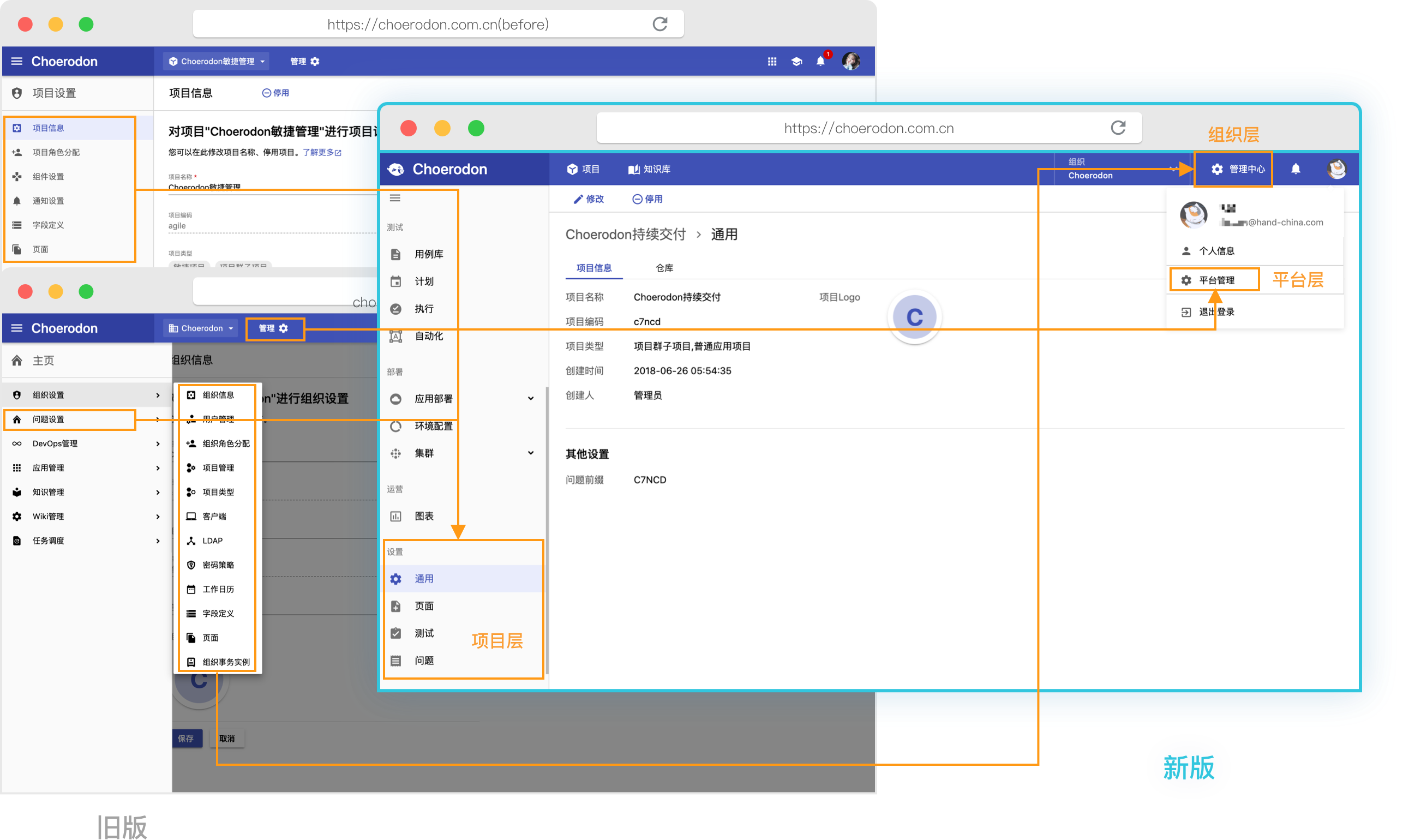Viewport: 1415px width, 840px height.
Task: Select 通用 gear item in settings
Action: click(x=463, y=579)
